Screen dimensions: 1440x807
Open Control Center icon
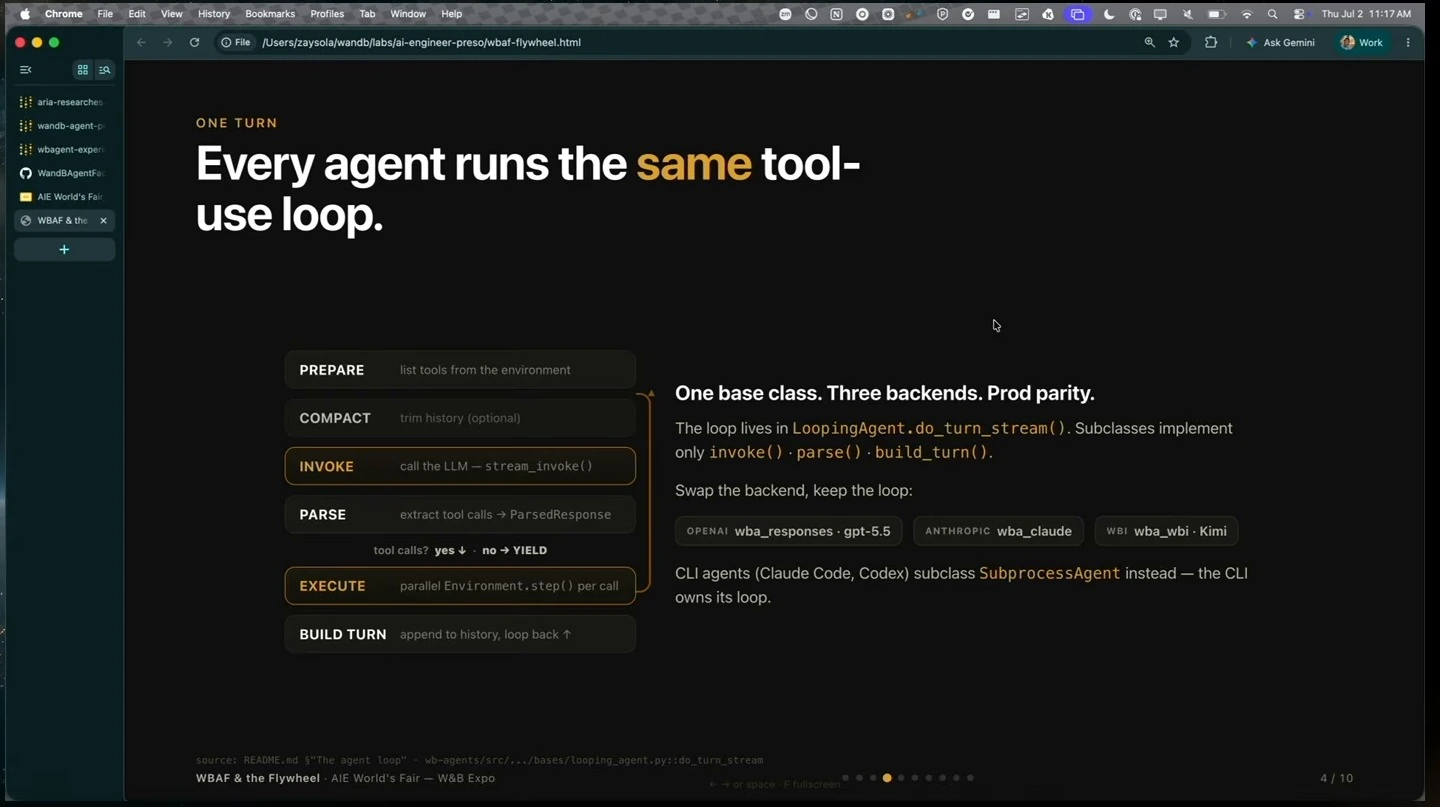pos(1299,14)
